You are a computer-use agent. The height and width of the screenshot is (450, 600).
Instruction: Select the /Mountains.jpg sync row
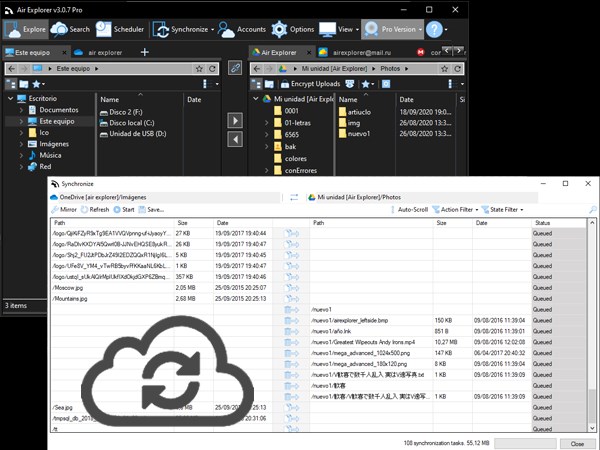[x=318, y=298]
